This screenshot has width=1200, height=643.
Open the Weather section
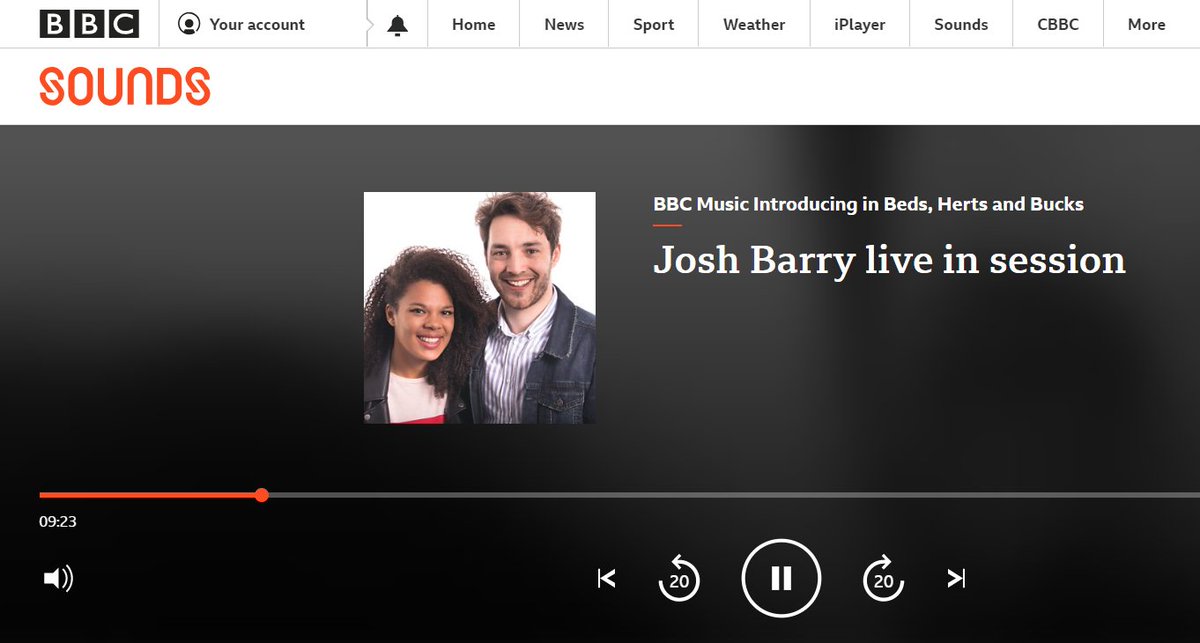pyautogui.click(x=754, y=24)
